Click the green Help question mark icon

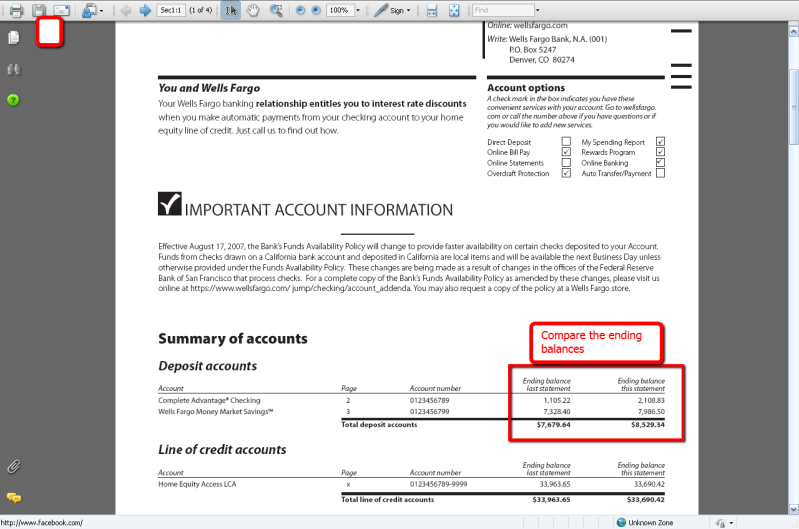13,100
